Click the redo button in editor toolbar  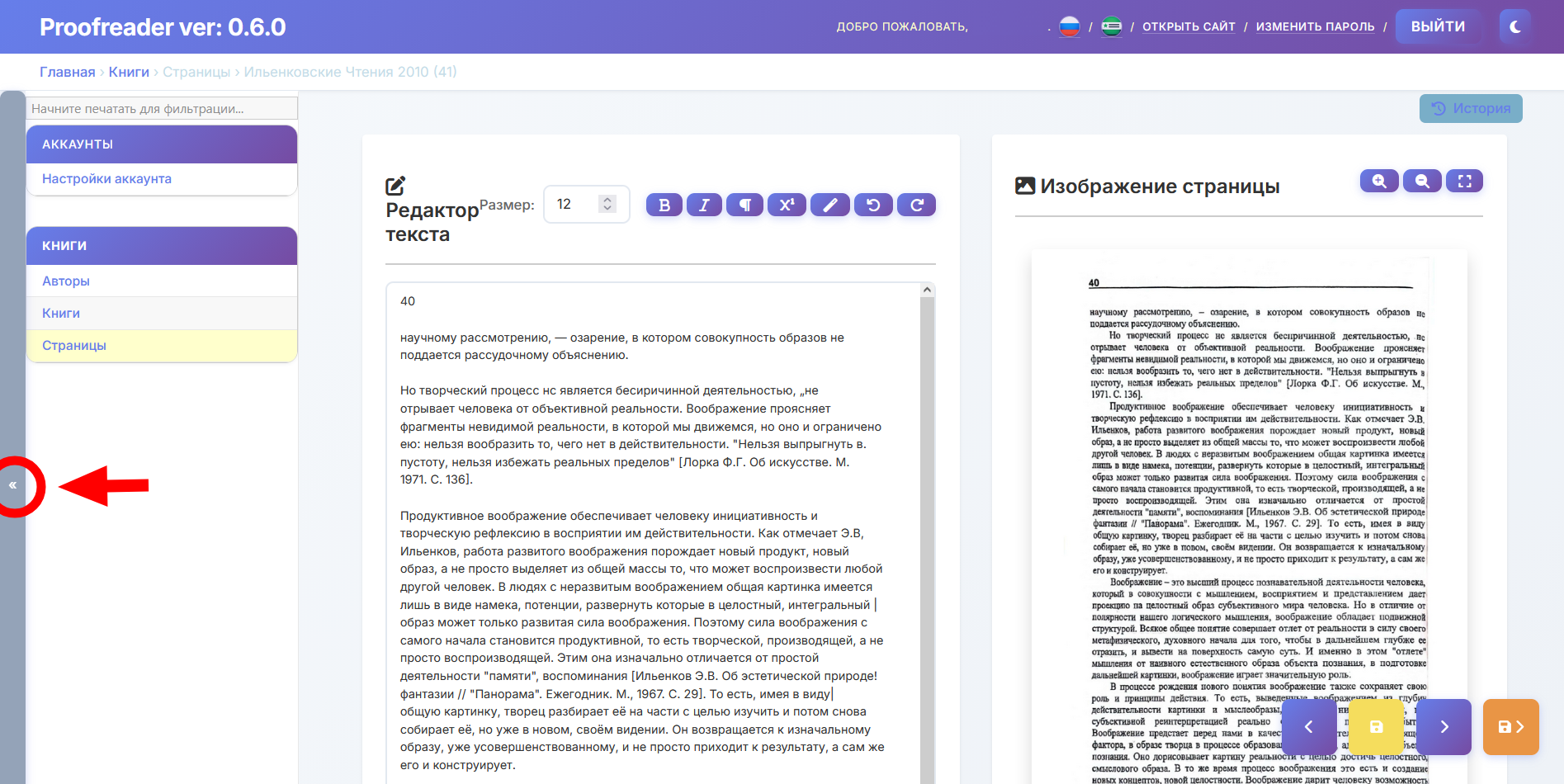click(x=916, y=205)
